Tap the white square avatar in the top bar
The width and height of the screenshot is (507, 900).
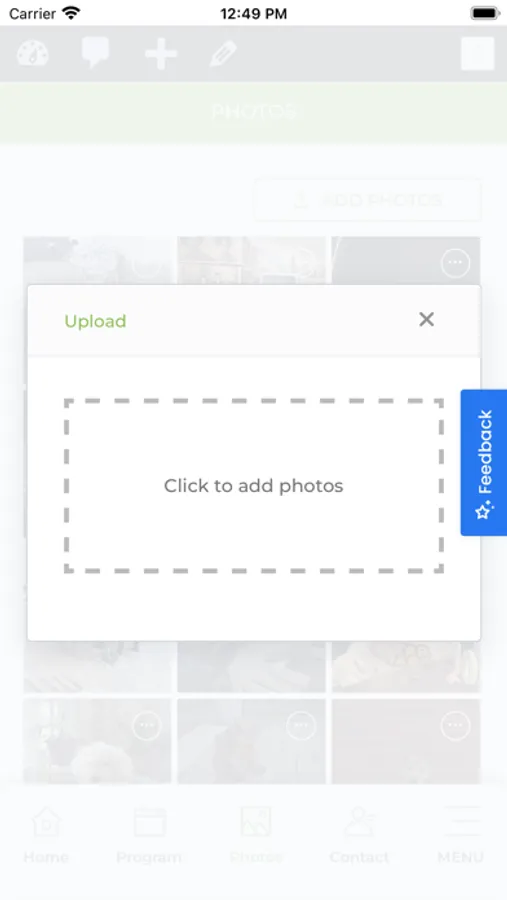point(478,53)
